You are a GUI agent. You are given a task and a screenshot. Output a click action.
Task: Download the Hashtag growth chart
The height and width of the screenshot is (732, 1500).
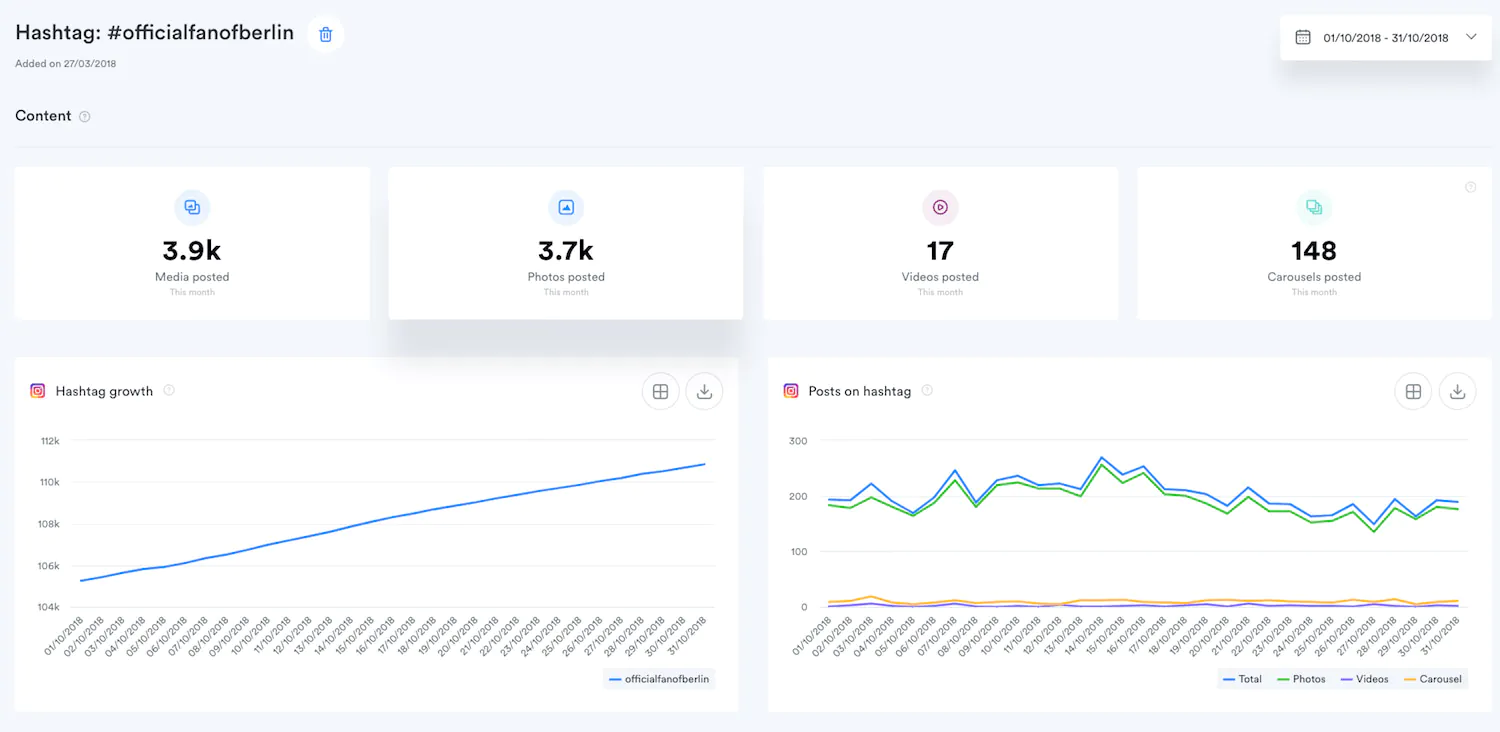(x=704, y=392)
